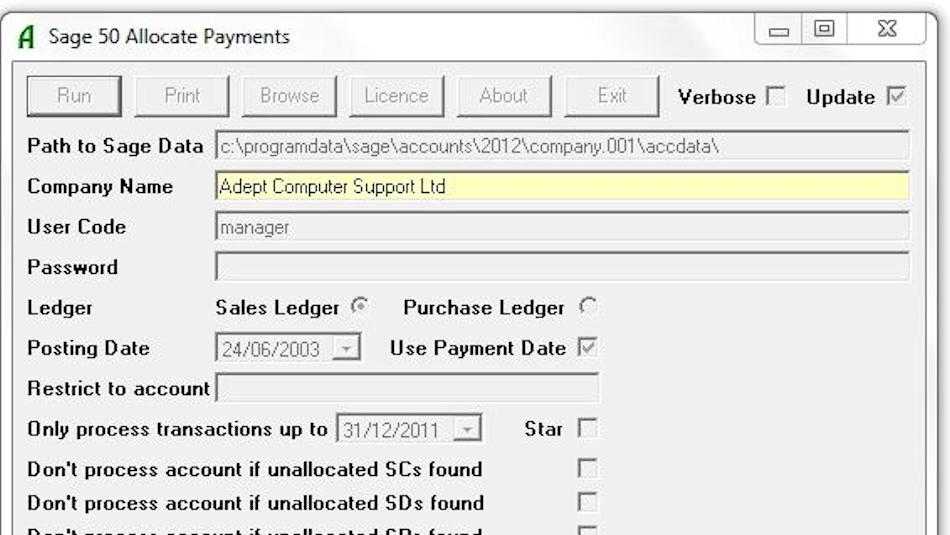Select the Purchase Ledger radio button

coord(587,306)
